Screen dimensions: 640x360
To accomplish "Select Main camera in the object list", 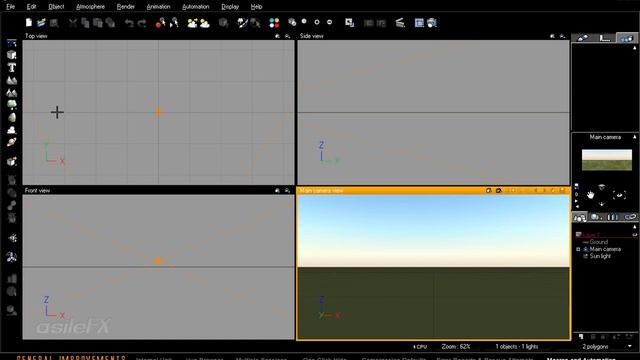I will [x=605, y=249].
